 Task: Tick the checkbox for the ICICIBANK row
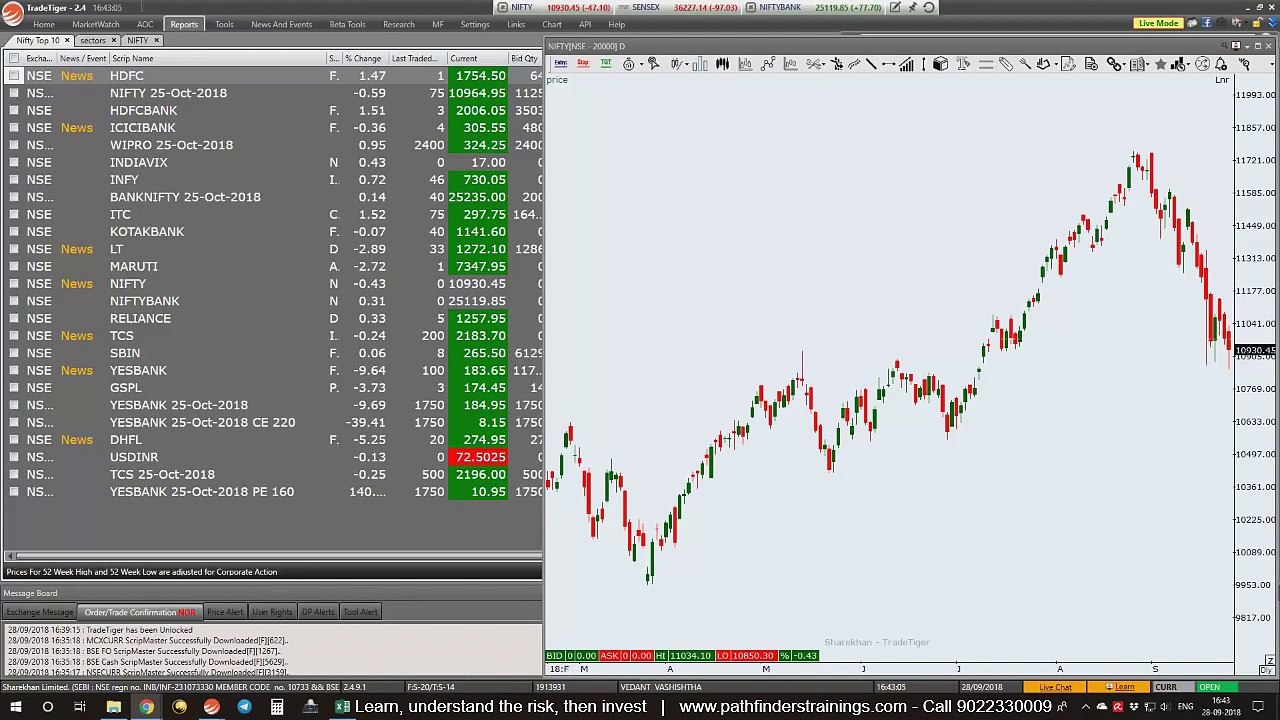pyautogui.click(x=14, y=128)
